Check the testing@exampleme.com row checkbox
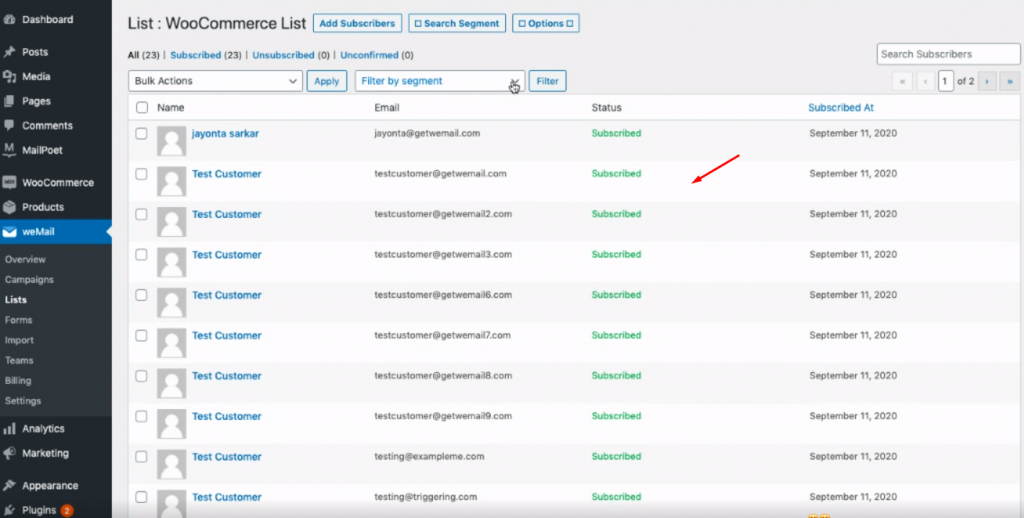This screenshot has width=1024, height=518. (141, 457)
